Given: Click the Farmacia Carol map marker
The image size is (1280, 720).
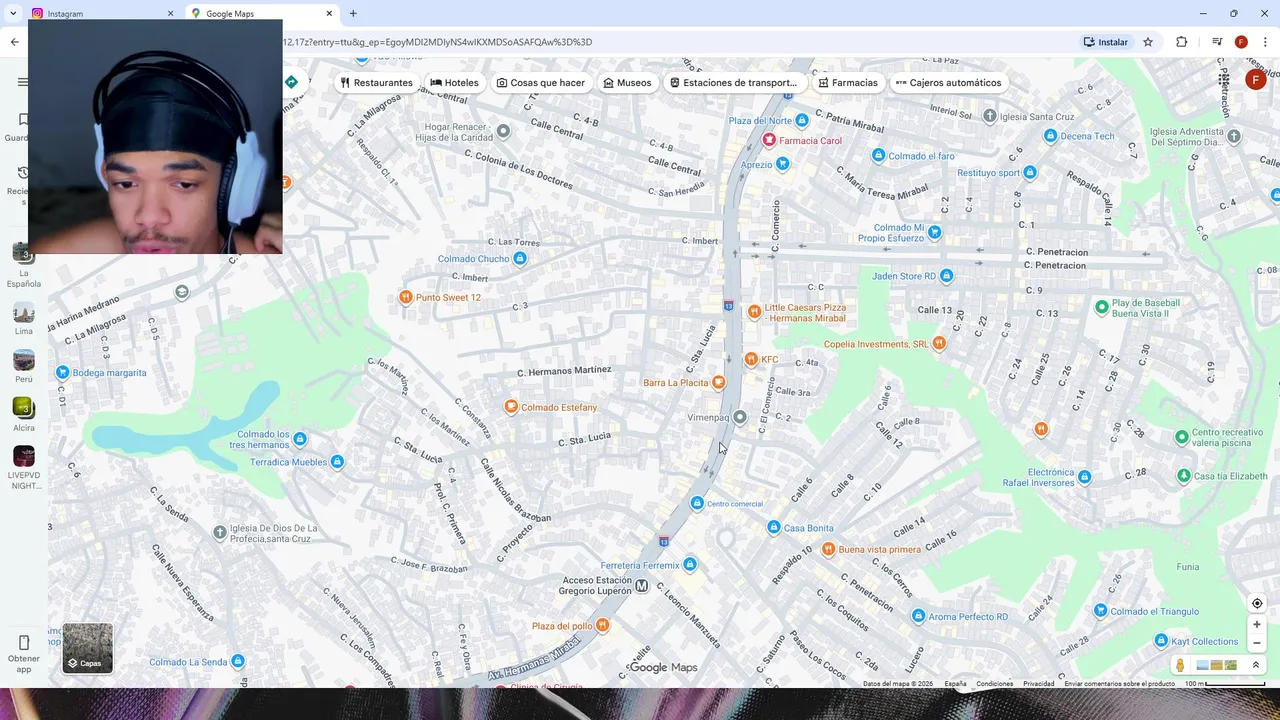Looking at the screenshot, I should tap(769, 140).
